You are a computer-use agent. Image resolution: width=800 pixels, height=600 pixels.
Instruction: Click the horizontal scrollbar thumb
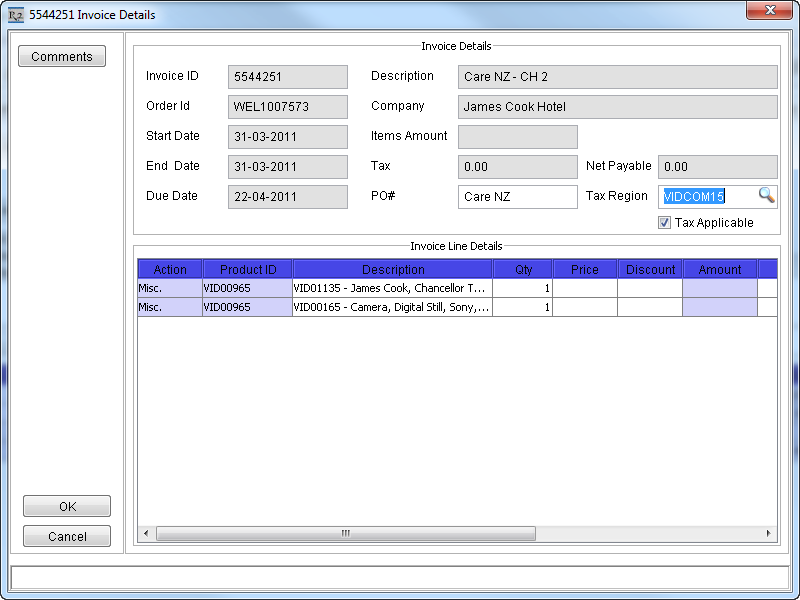click(345, 534)
